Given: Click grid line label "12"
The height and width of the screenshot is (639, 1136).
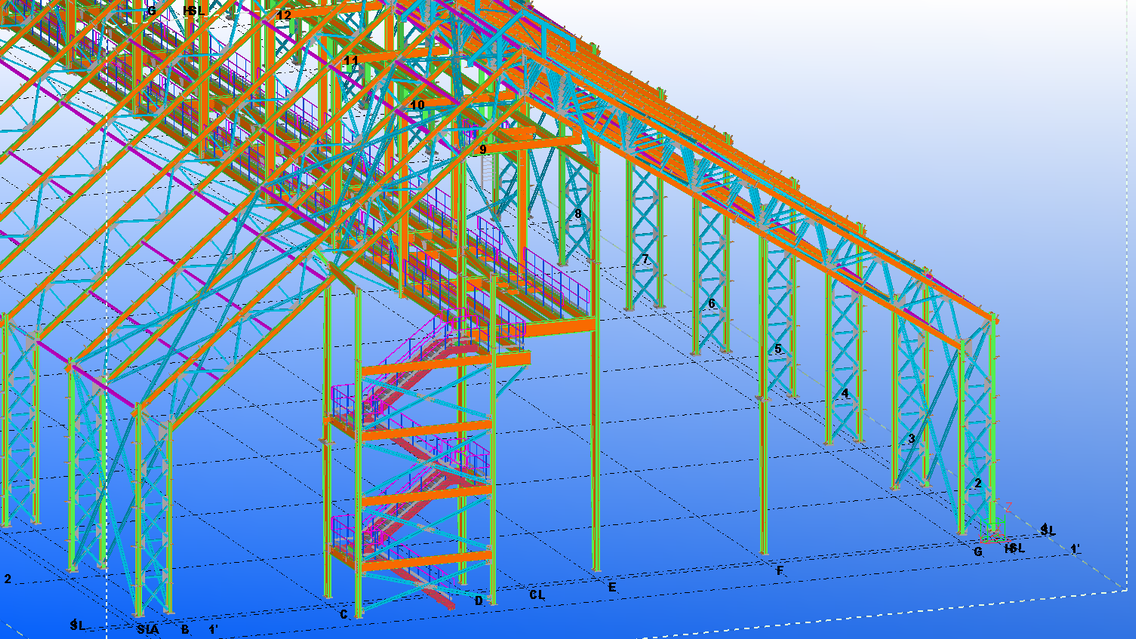Looking at the screenshot, I should click(x=284, y=14).
